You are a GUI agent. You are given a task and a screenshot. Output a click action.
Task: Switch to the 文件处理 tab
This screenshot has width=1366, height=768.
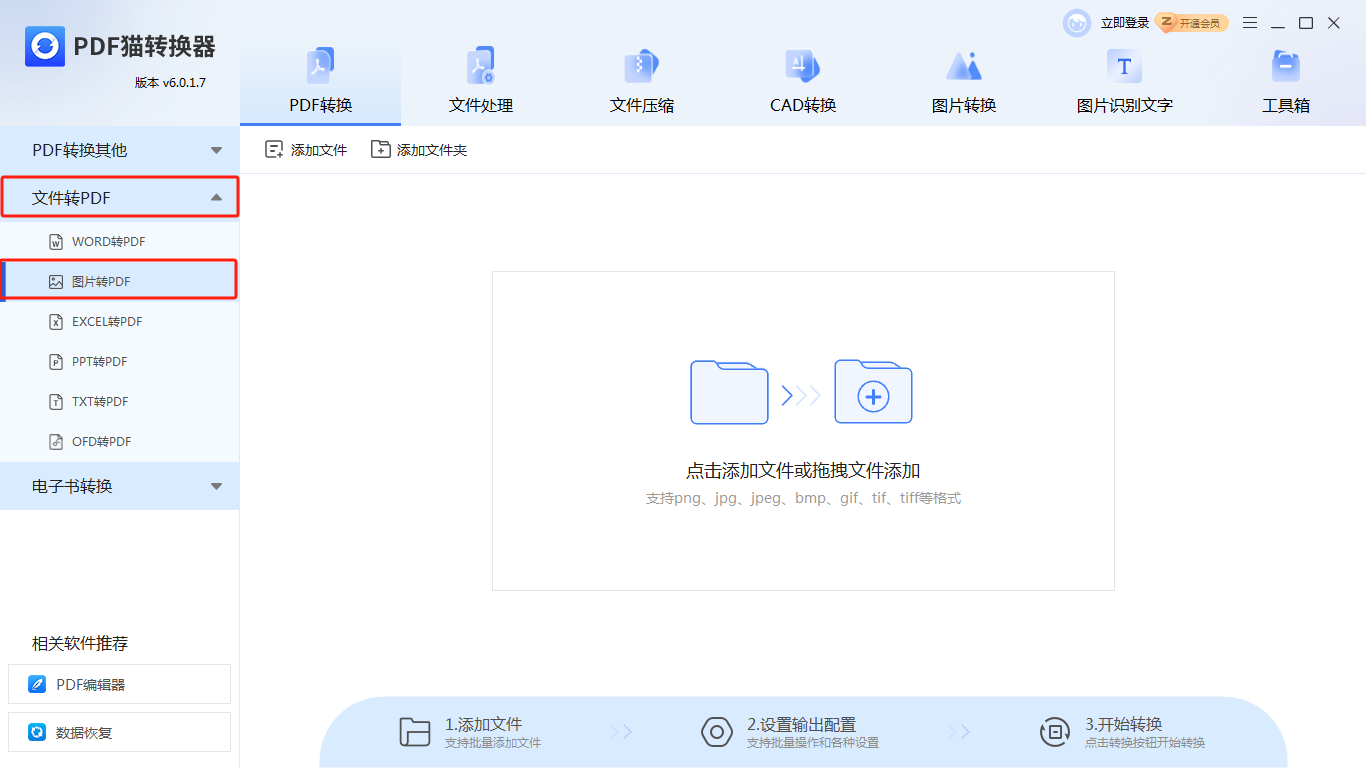(x=481, y=83)
